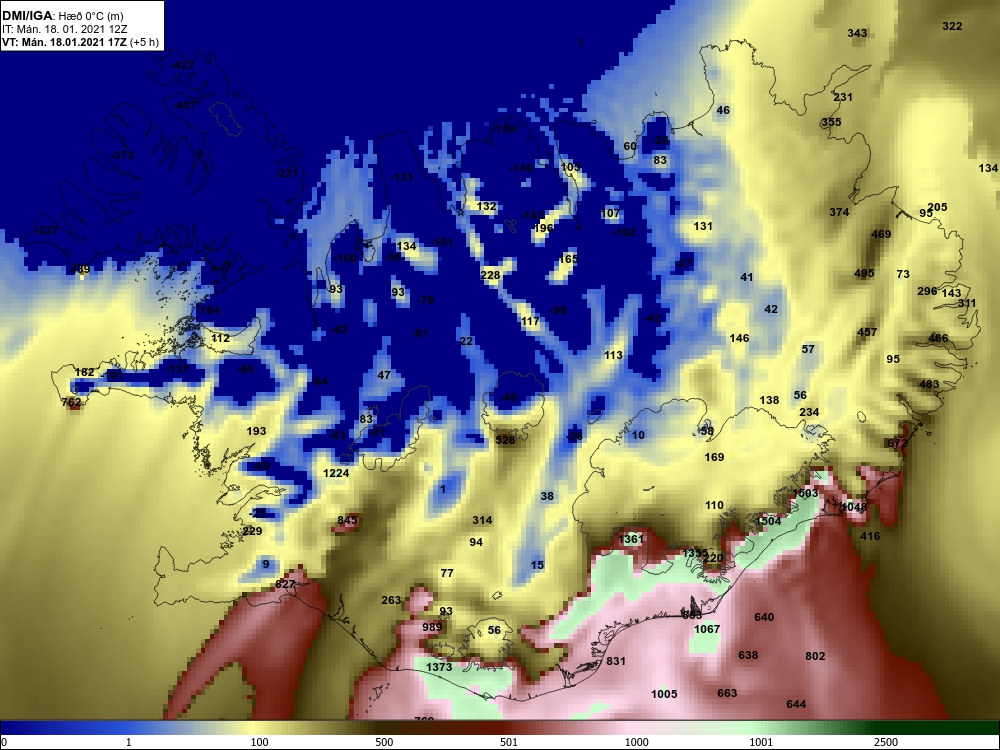Select the map value '1005'

click(x=664, y=695)
